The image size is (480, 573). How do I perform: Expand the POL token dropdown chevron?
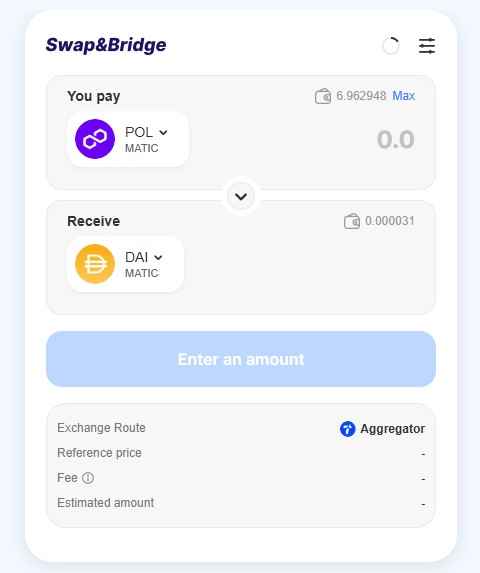click(x=163, y=132)
